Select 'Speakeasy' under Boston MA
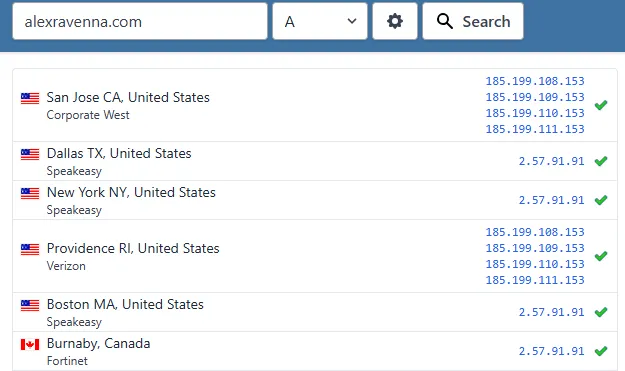Image resolution: width=625 pixels, height=371 pixels. 74,322
